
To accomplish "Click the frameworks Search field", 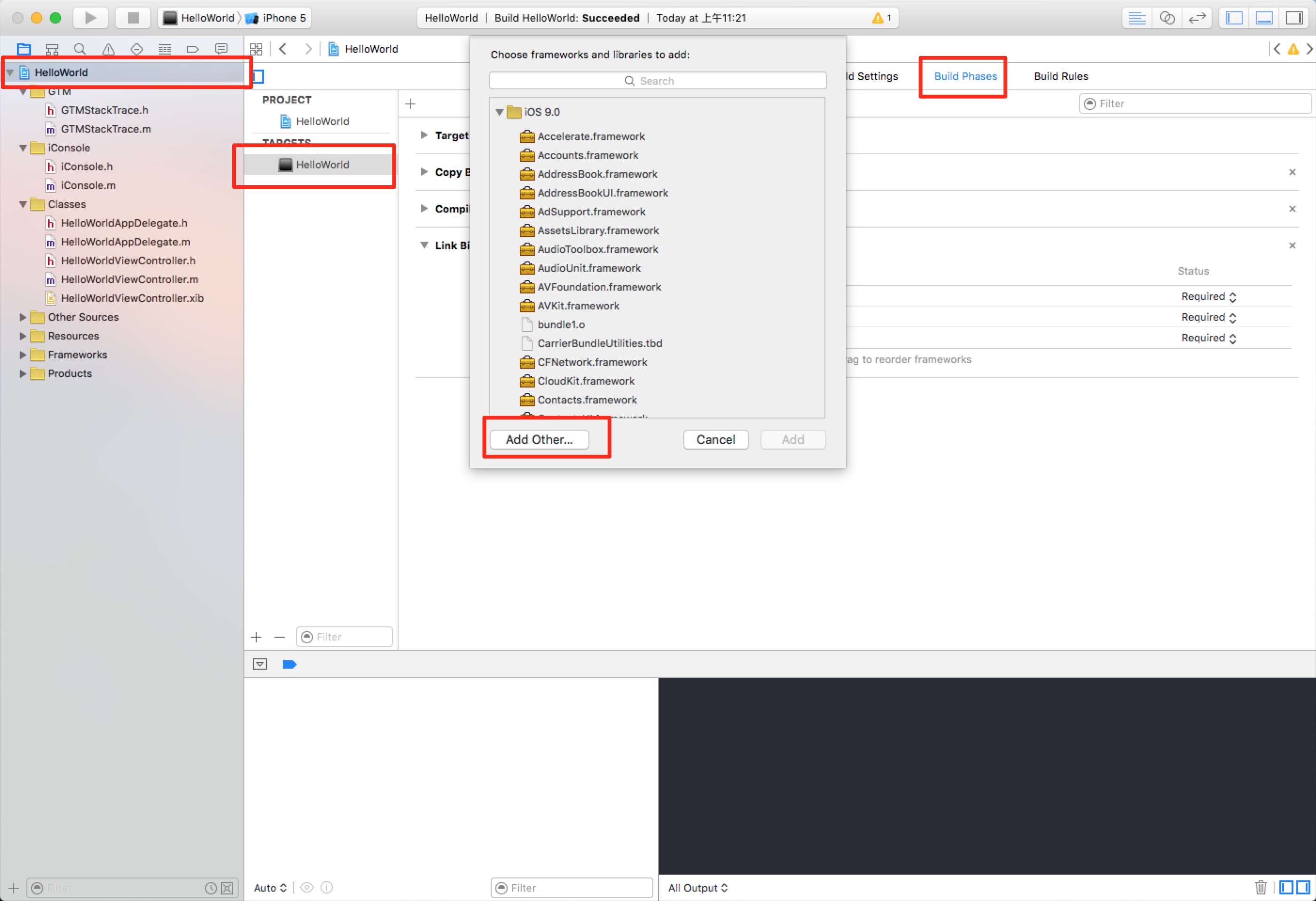I will point(658,80).
